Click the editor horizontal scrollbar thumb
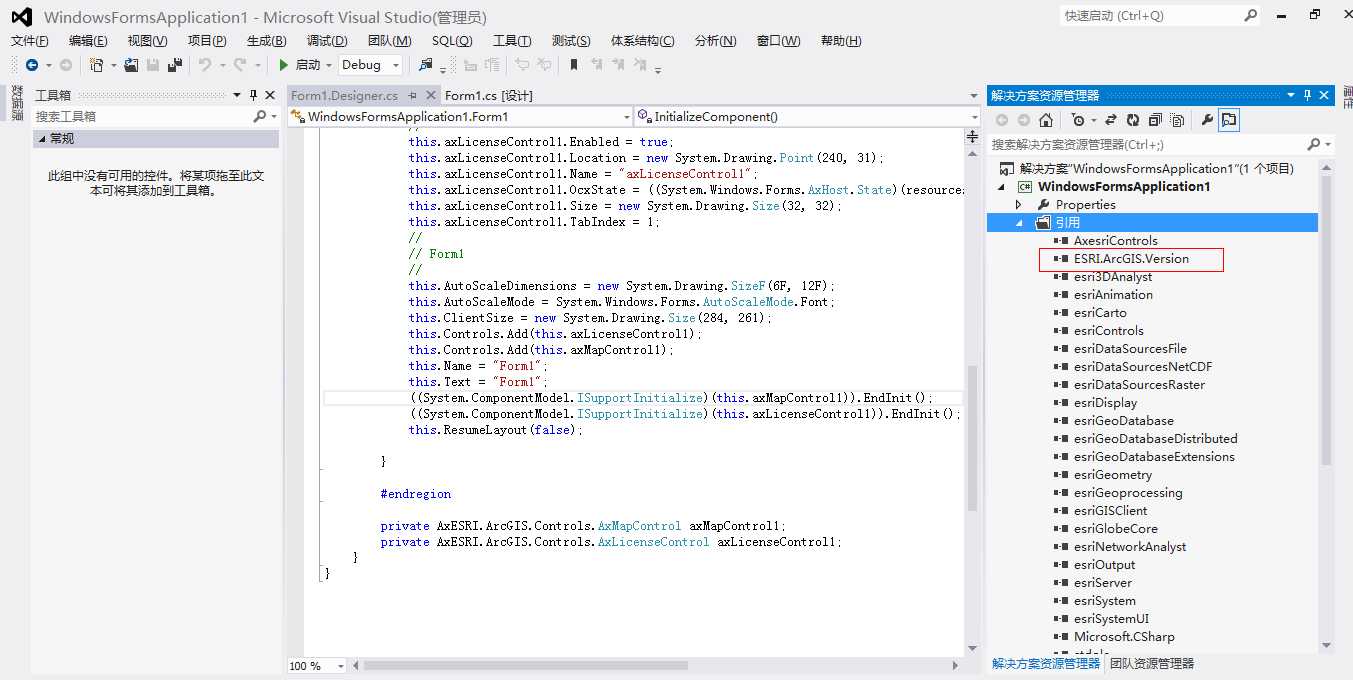This screenshot has height=680, width=1353. (x=526, y=666)
